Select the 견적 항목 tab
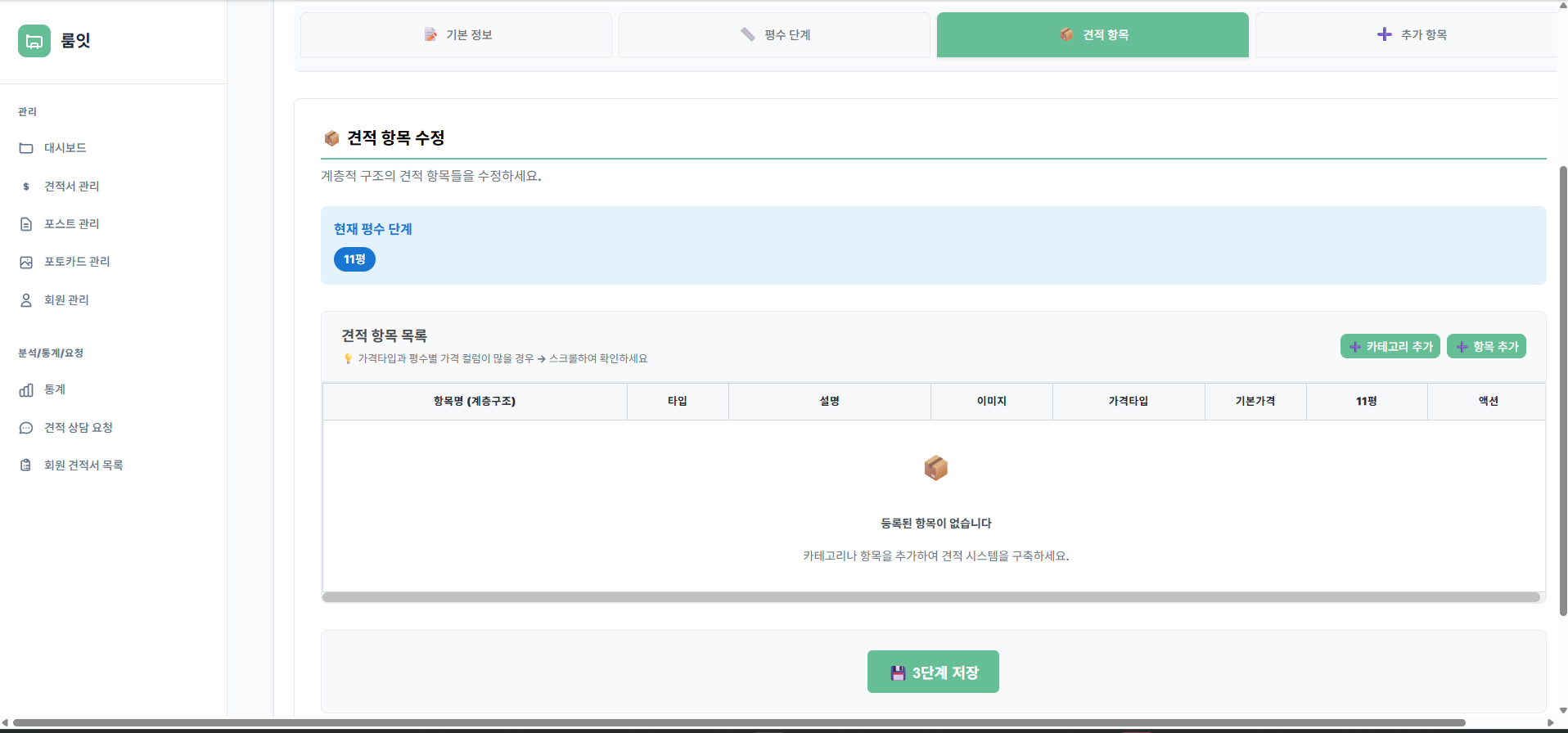This screenshot has width=1568, height=733. coord(1093,35)
